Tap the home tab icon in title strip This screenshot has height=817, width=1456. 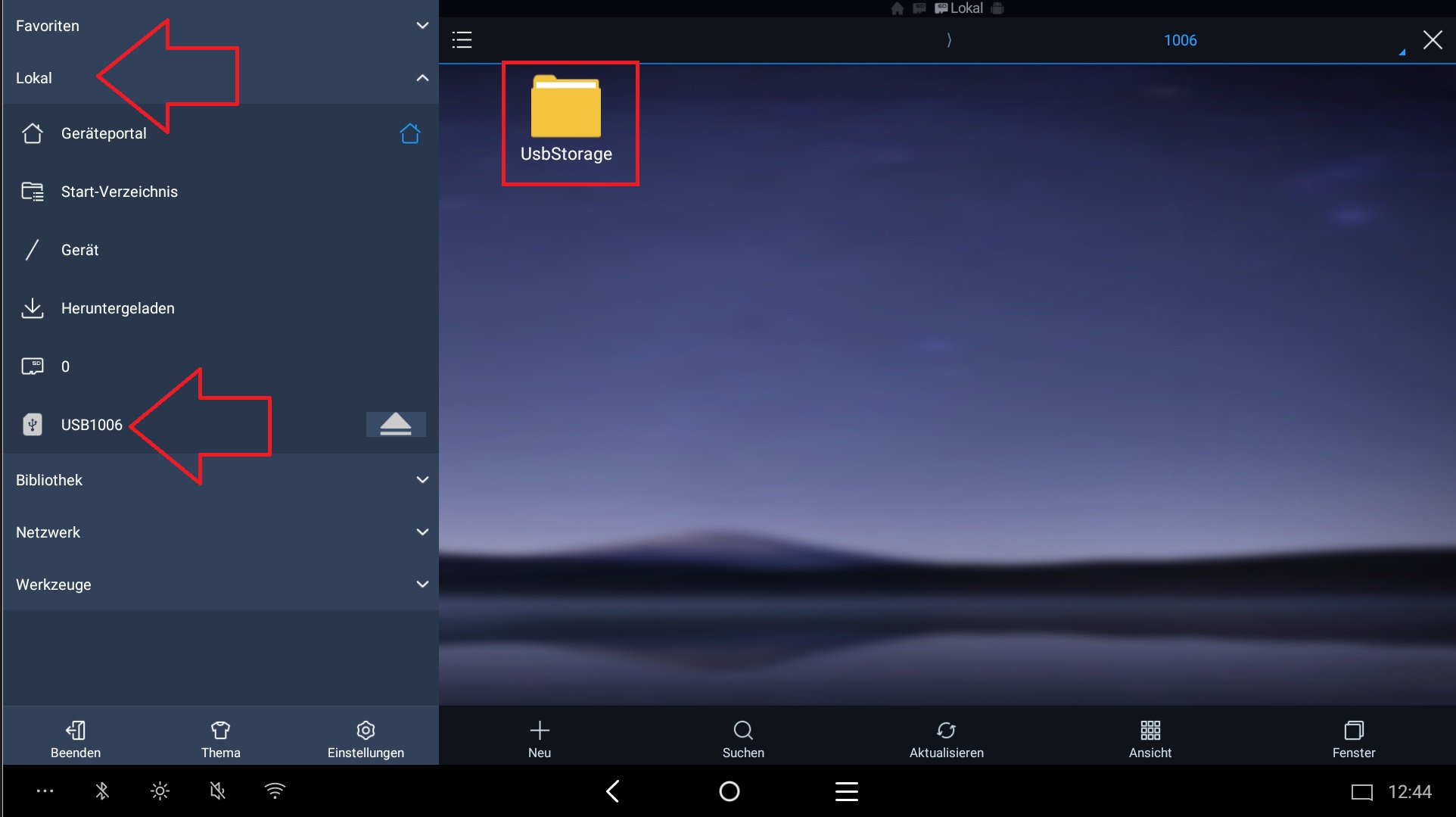coord(898,8)
